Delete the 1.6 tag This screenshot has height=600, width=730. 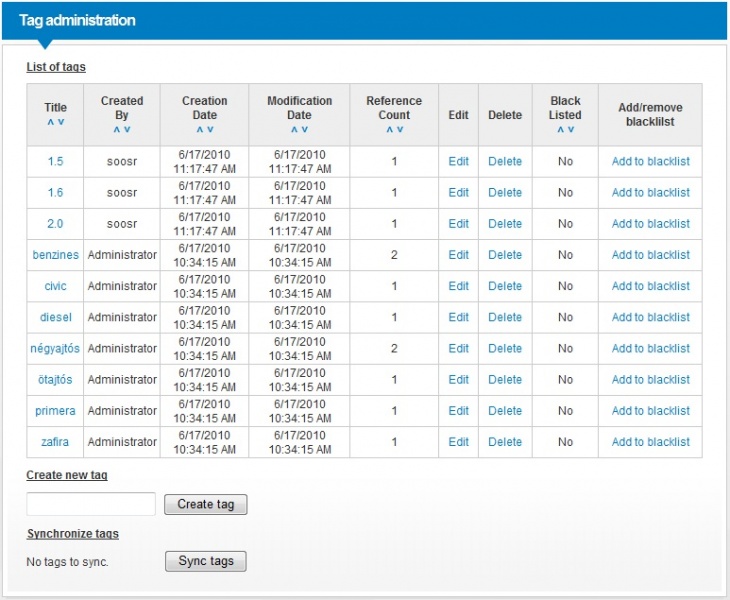tap(505, 193)
